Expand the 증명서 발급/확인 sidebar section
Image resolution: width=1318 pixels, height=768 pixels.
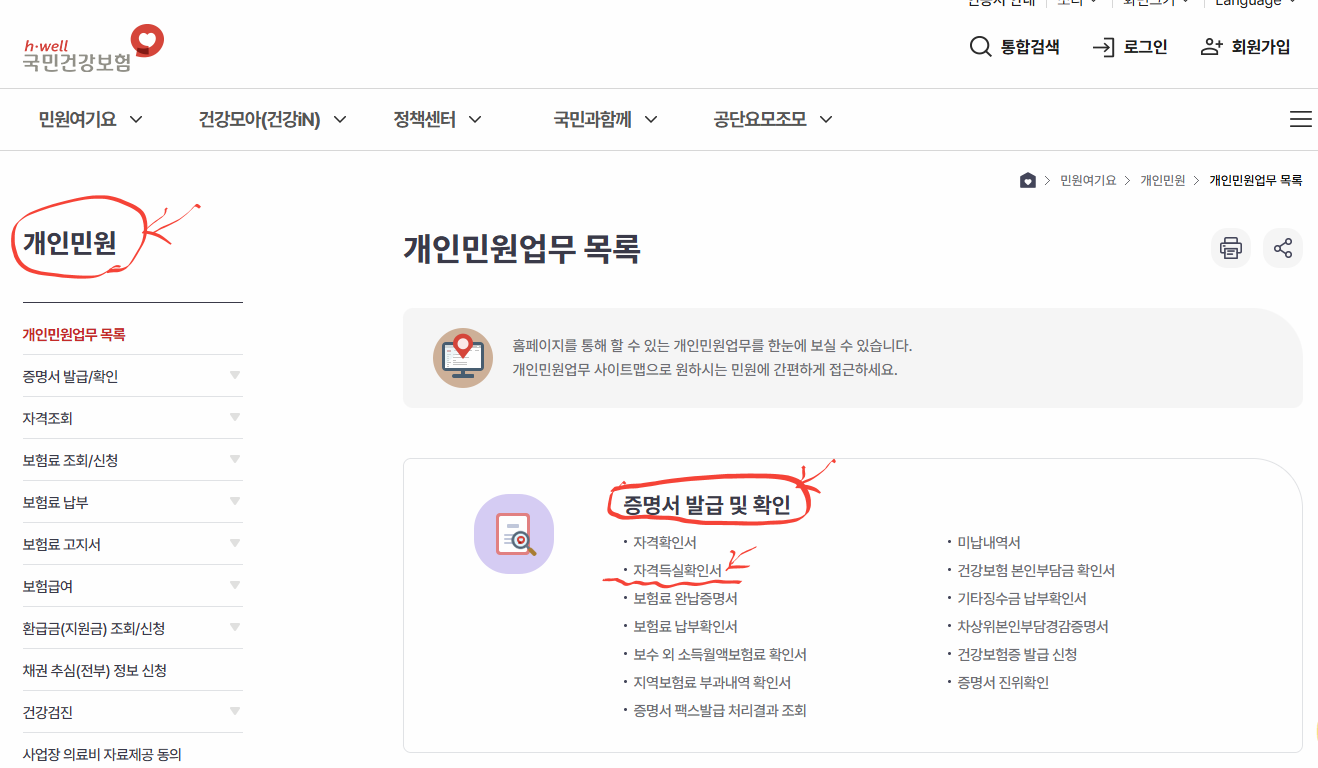132,375
